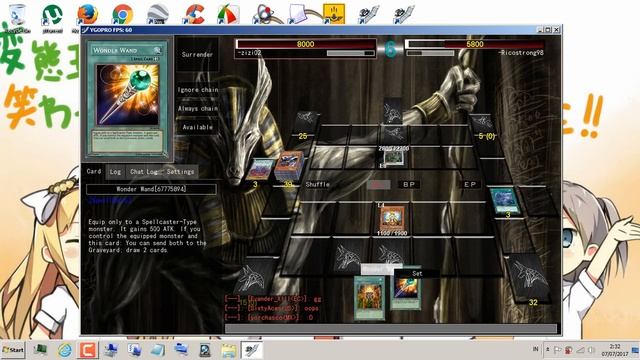This screenshot has height=360, width=640.
Task: Toggle the Ignore chain option
Action: coord(198,89)
